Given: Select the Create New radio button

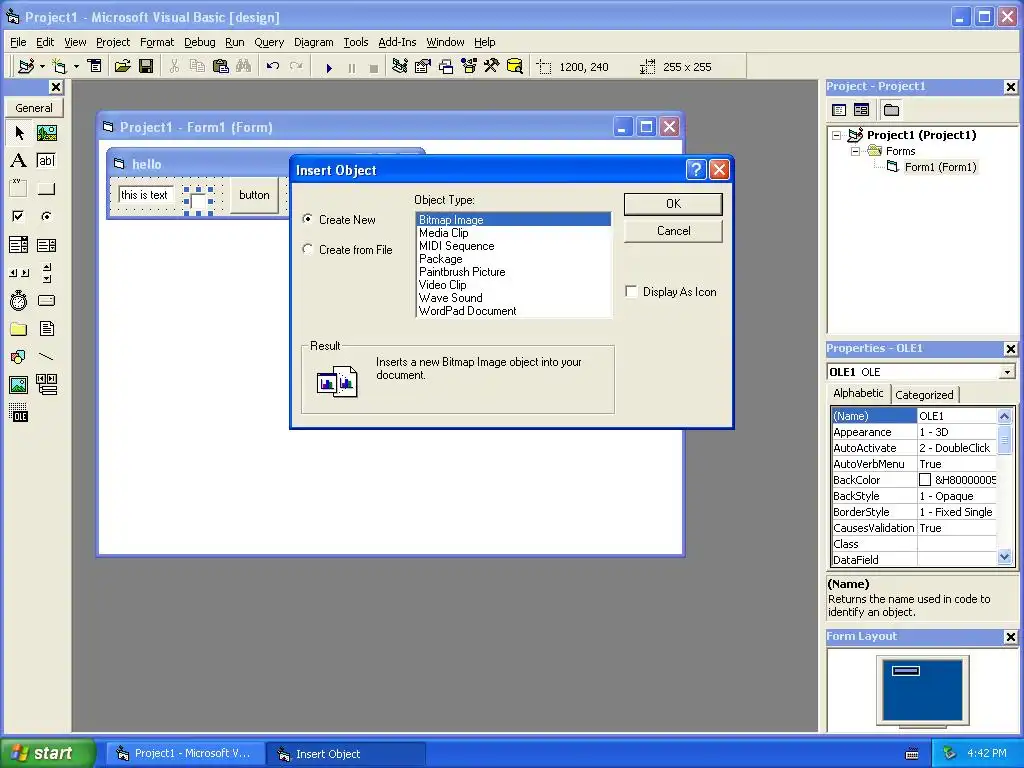Looking at the screenshot, I should click(308, 219).
